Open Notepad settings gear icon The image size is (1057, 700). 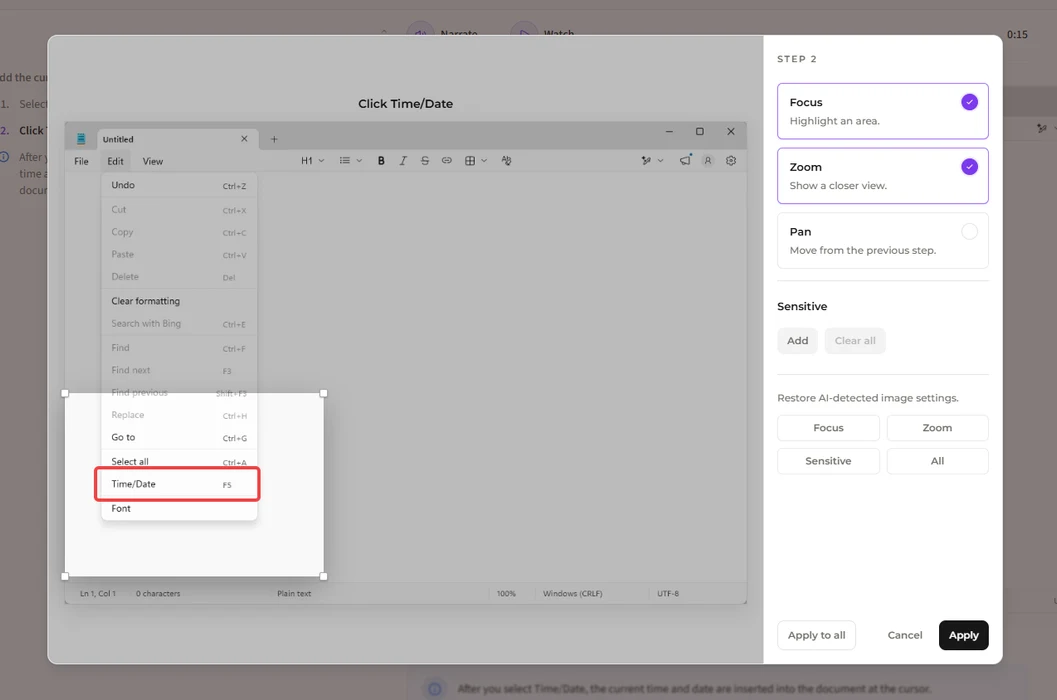pos(731,161)
